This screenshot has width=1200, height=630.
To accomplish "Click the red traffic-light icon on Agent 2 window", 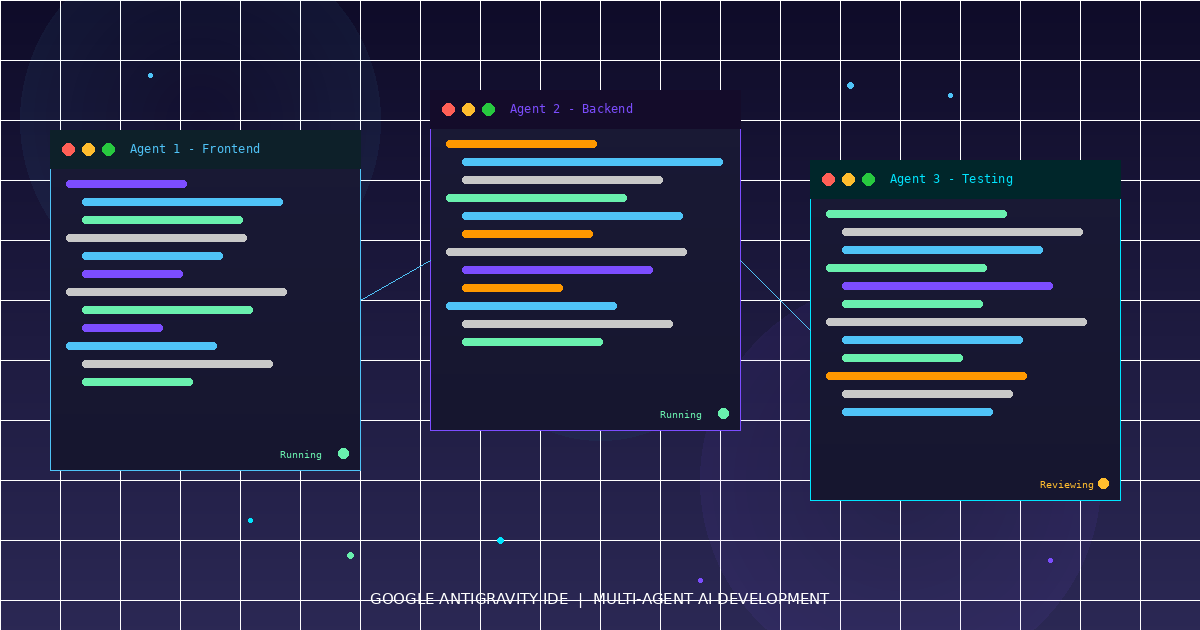I will 448,108.
